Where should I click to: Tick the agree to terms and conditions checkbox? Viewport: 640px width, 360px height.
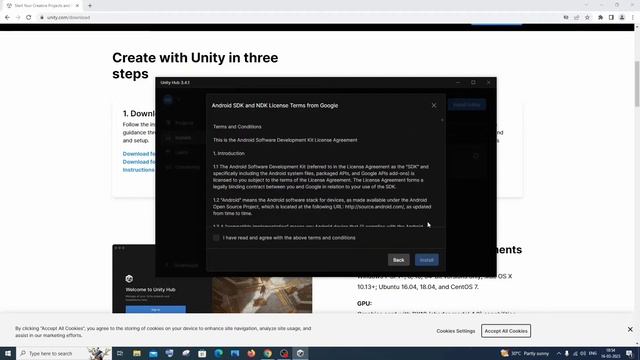[216, 238]
